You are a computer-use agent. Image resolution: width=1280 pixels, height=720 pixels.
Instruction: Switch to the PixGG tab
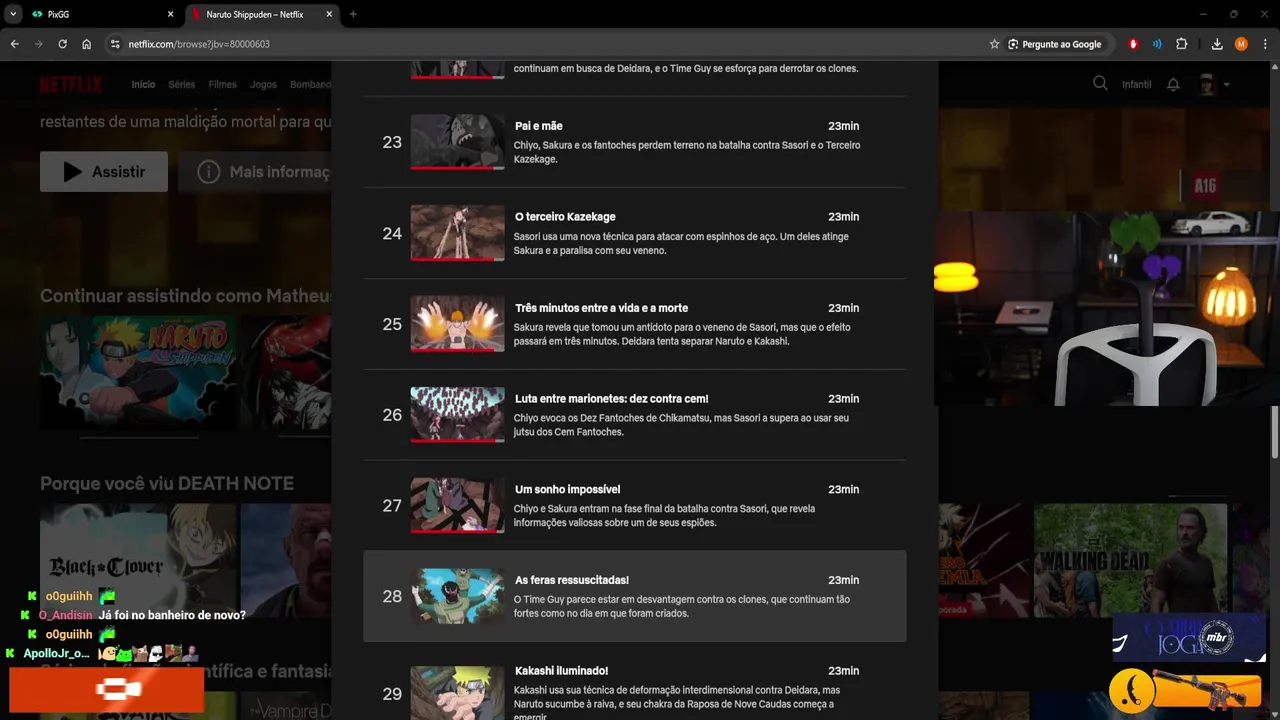tap(102, 14)
